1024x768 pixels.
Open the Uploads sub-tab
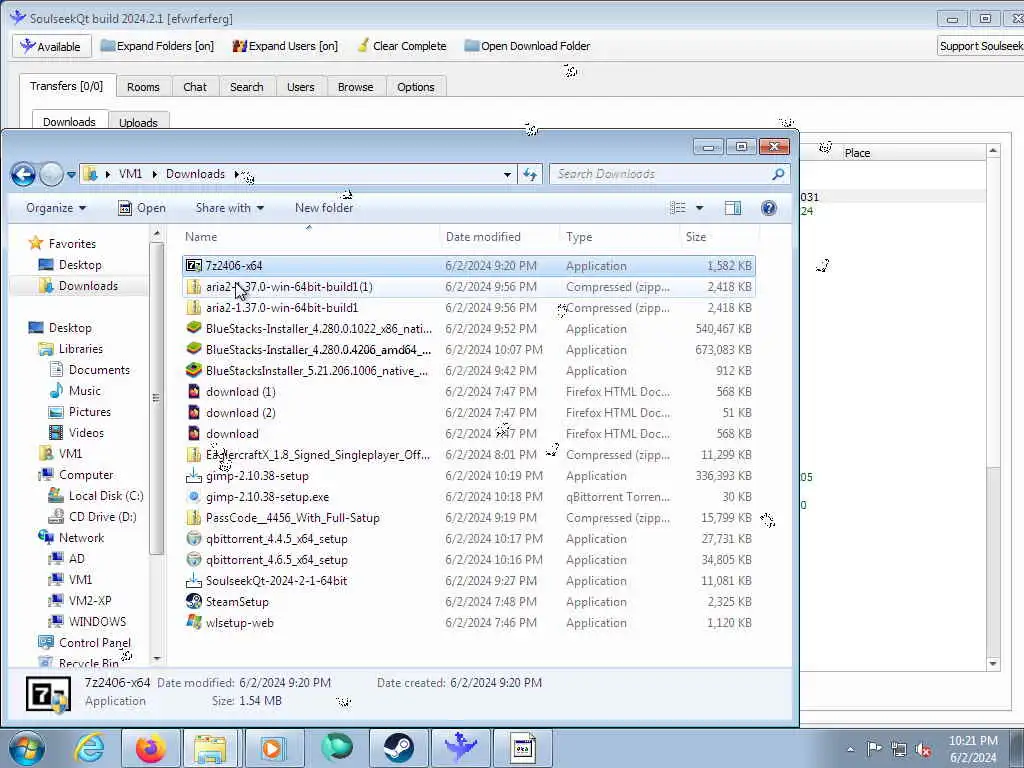(138, 122)
